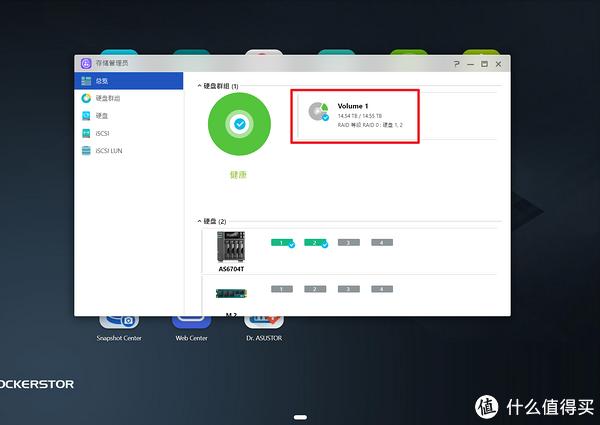Select the 硬盘 drive entry in sidebar
The width and height of the screenshot is (600, 425).
129,116
